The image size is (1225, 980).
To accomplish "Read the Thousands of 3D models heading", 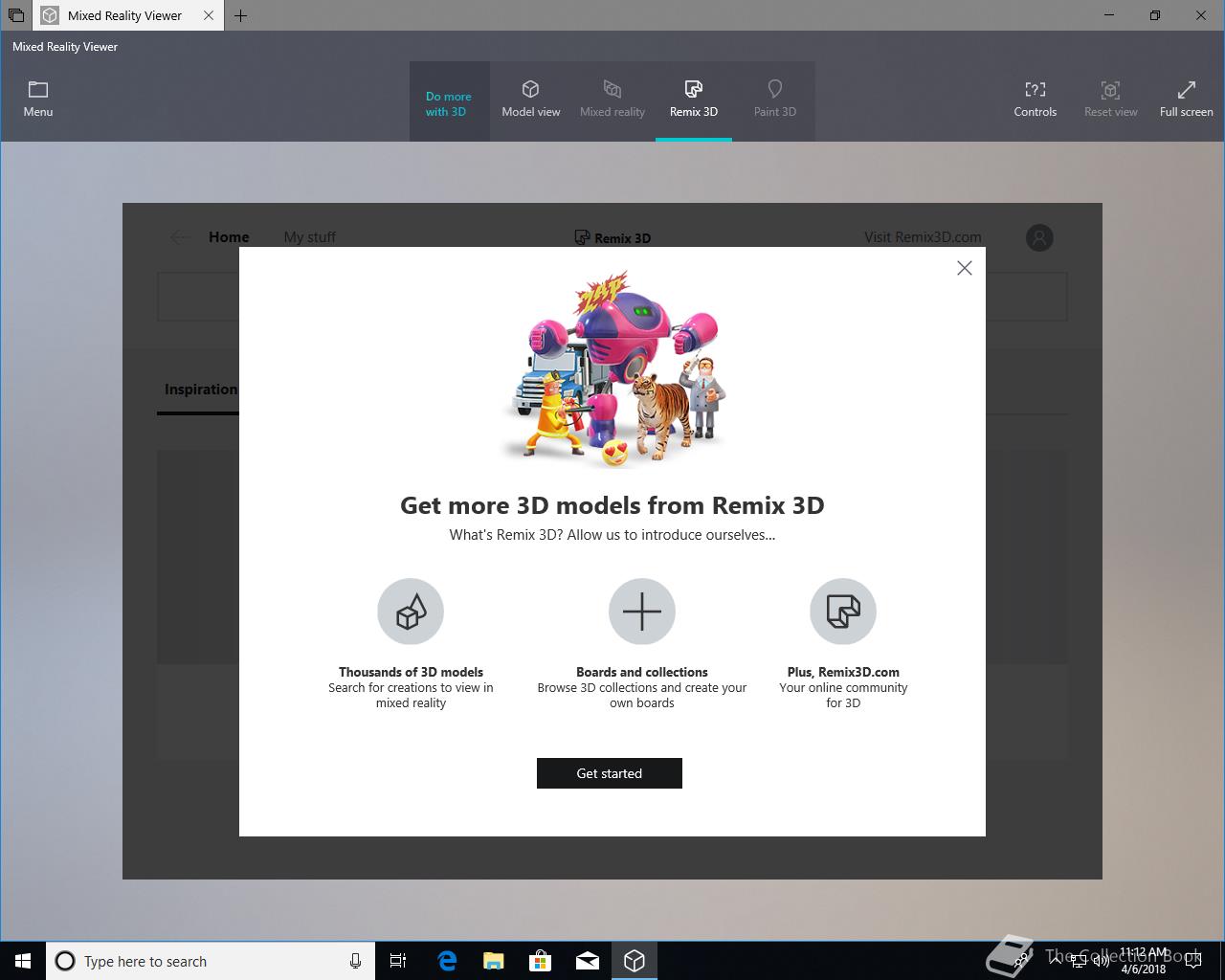I will pos(411,672).
